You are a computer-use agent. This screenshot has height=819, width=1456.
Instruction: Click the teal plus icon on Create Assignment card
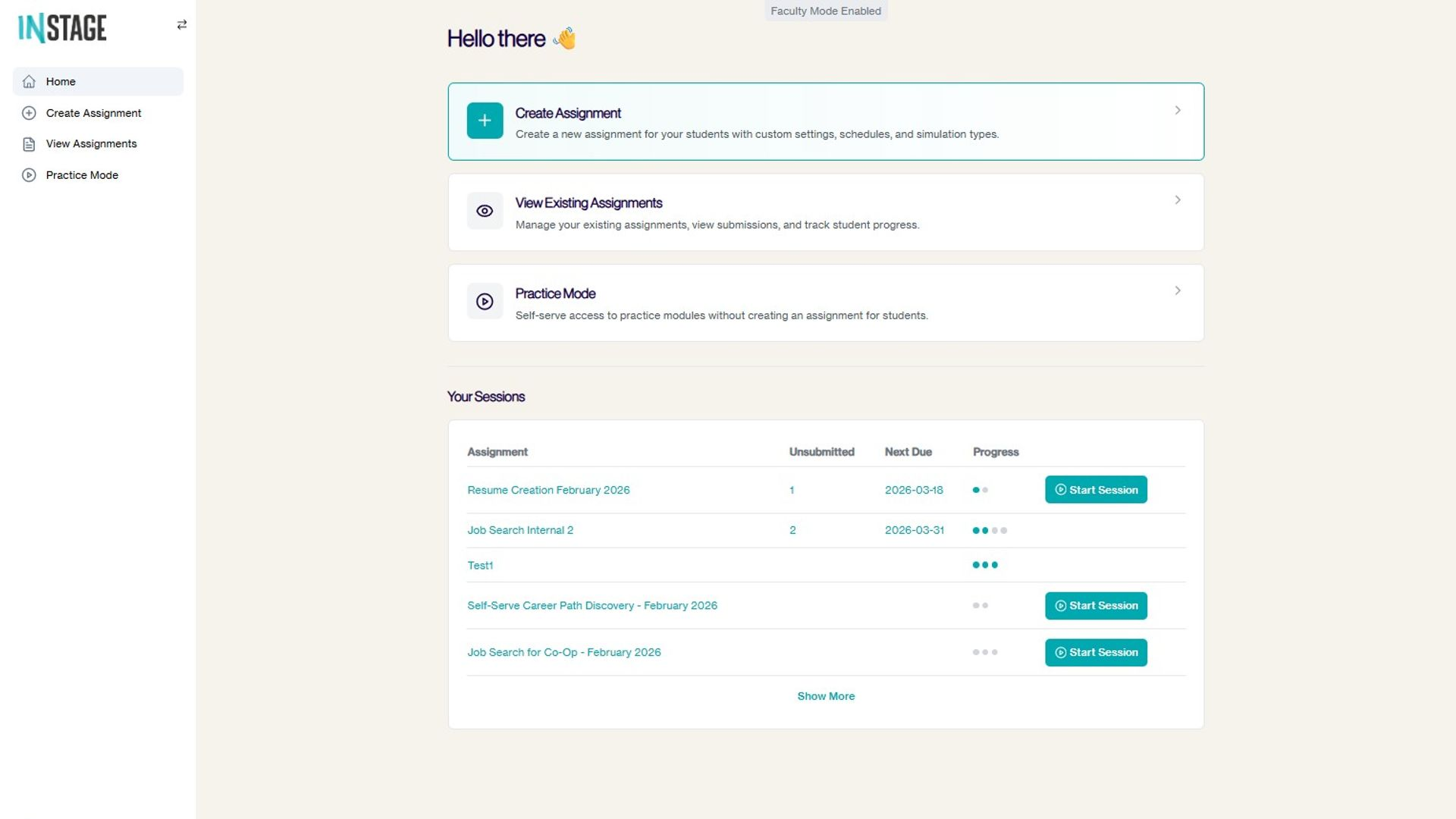[x=485, y=121]
